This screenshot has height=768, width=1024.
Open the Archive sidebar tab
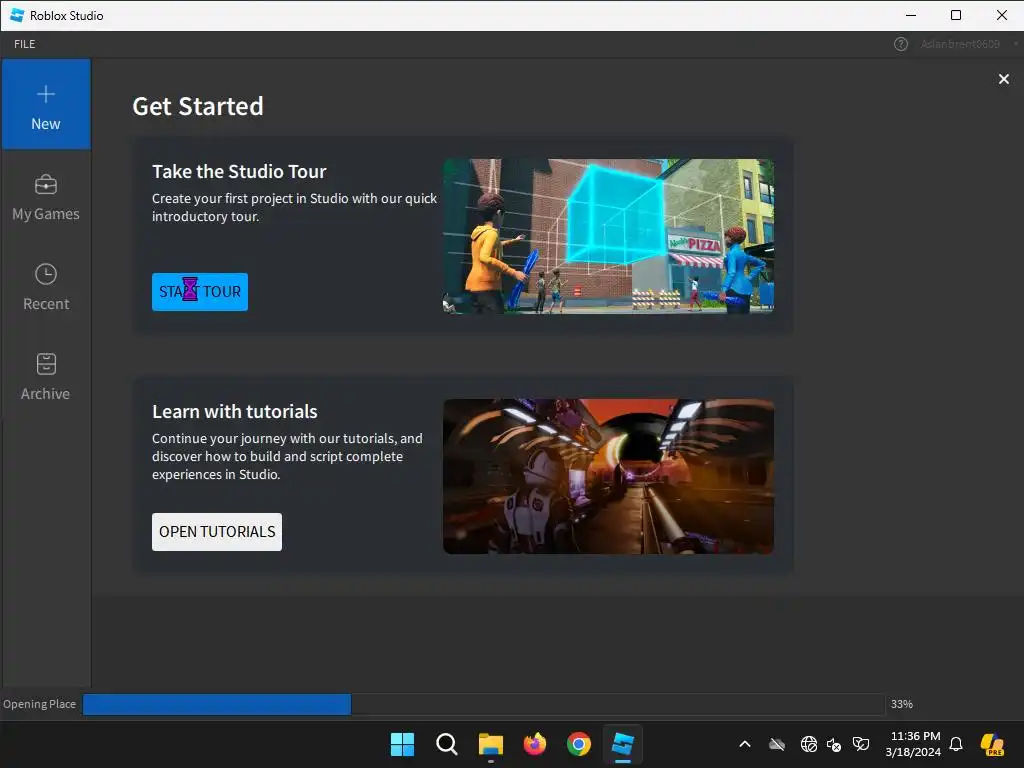click(x=46, y=377)
